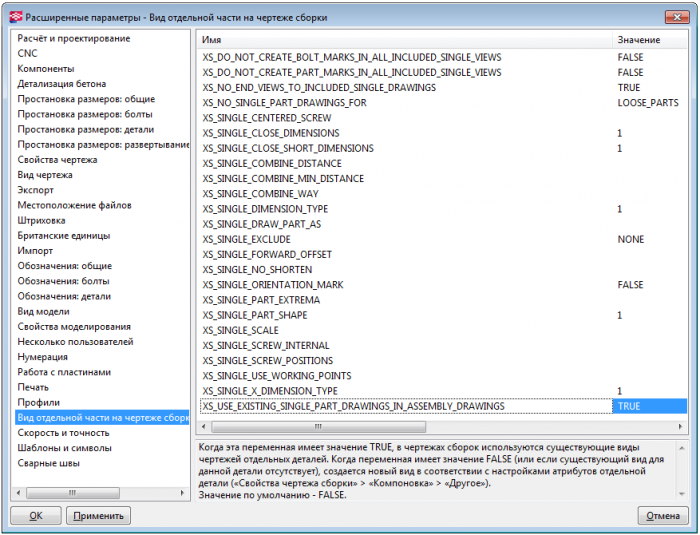This screenshot has height=535, width=700.
Task: Click the LOOSE_PARTS value field
Action: [x=648, y=103]
